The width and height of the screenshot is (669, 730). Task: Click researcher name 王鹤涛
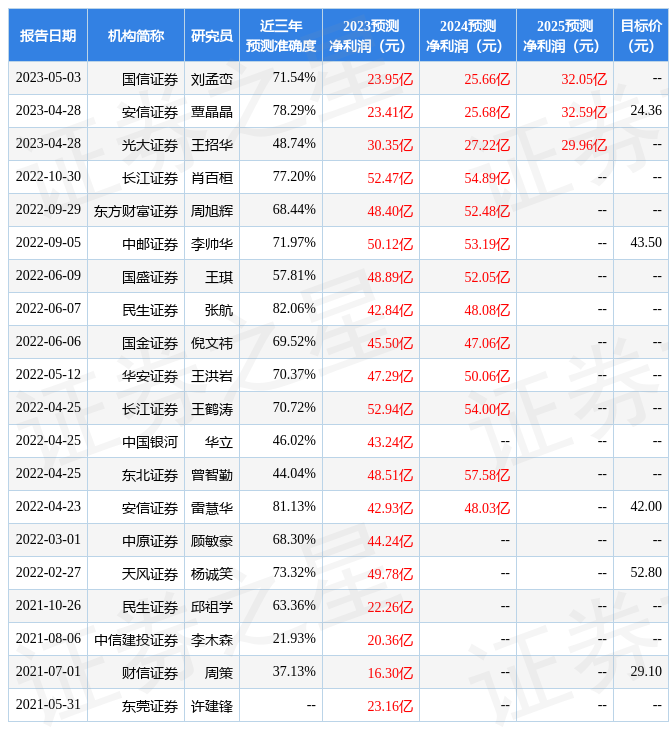[212, 409]
